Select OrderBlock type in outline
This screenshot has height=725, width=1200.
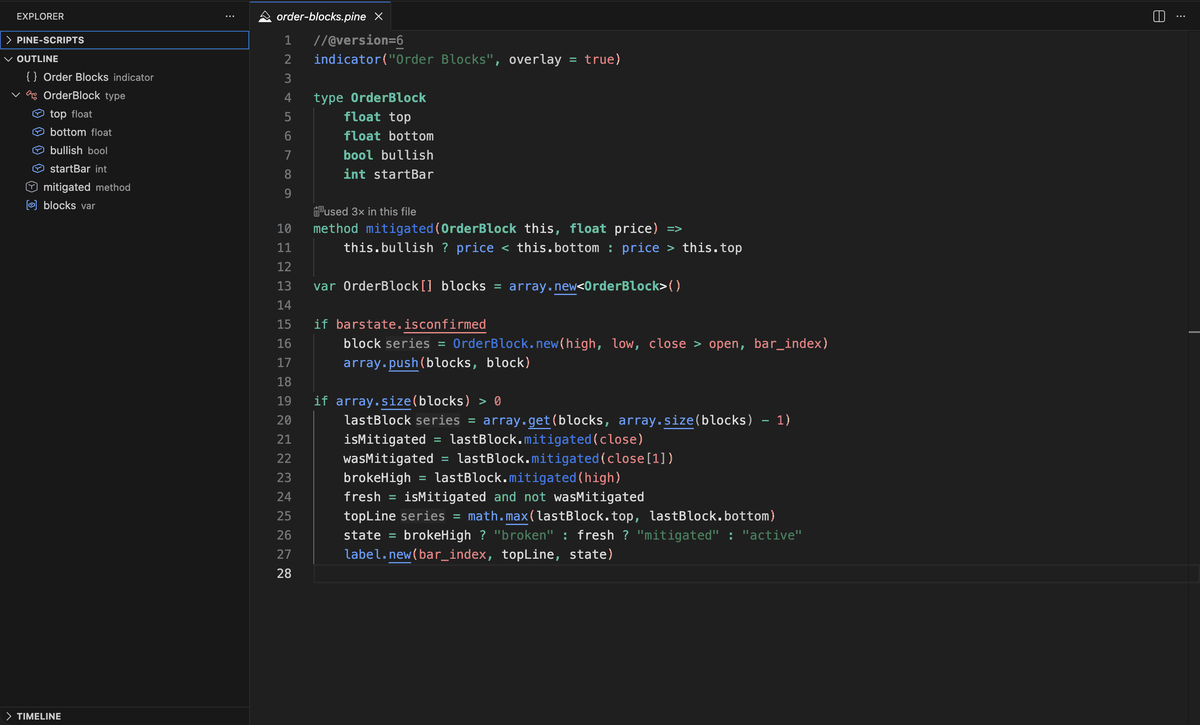(x=125, y=96)
